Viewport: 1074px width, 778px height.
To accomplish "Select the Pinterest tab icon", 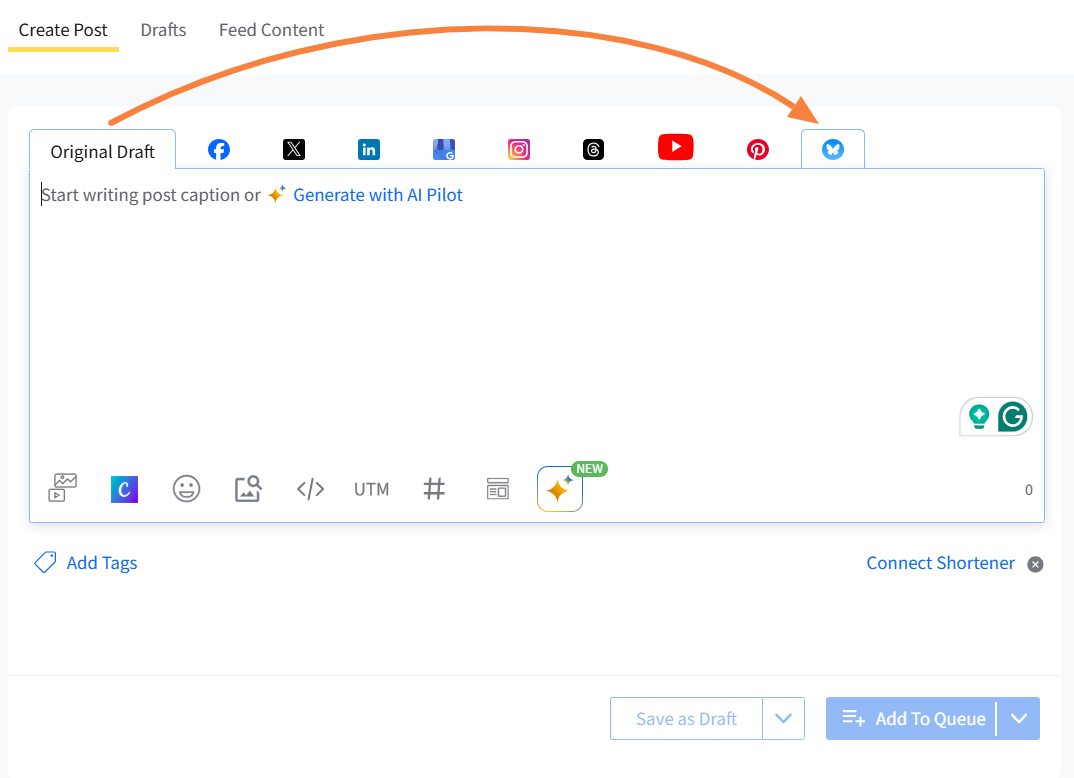I will click(758, 150).
